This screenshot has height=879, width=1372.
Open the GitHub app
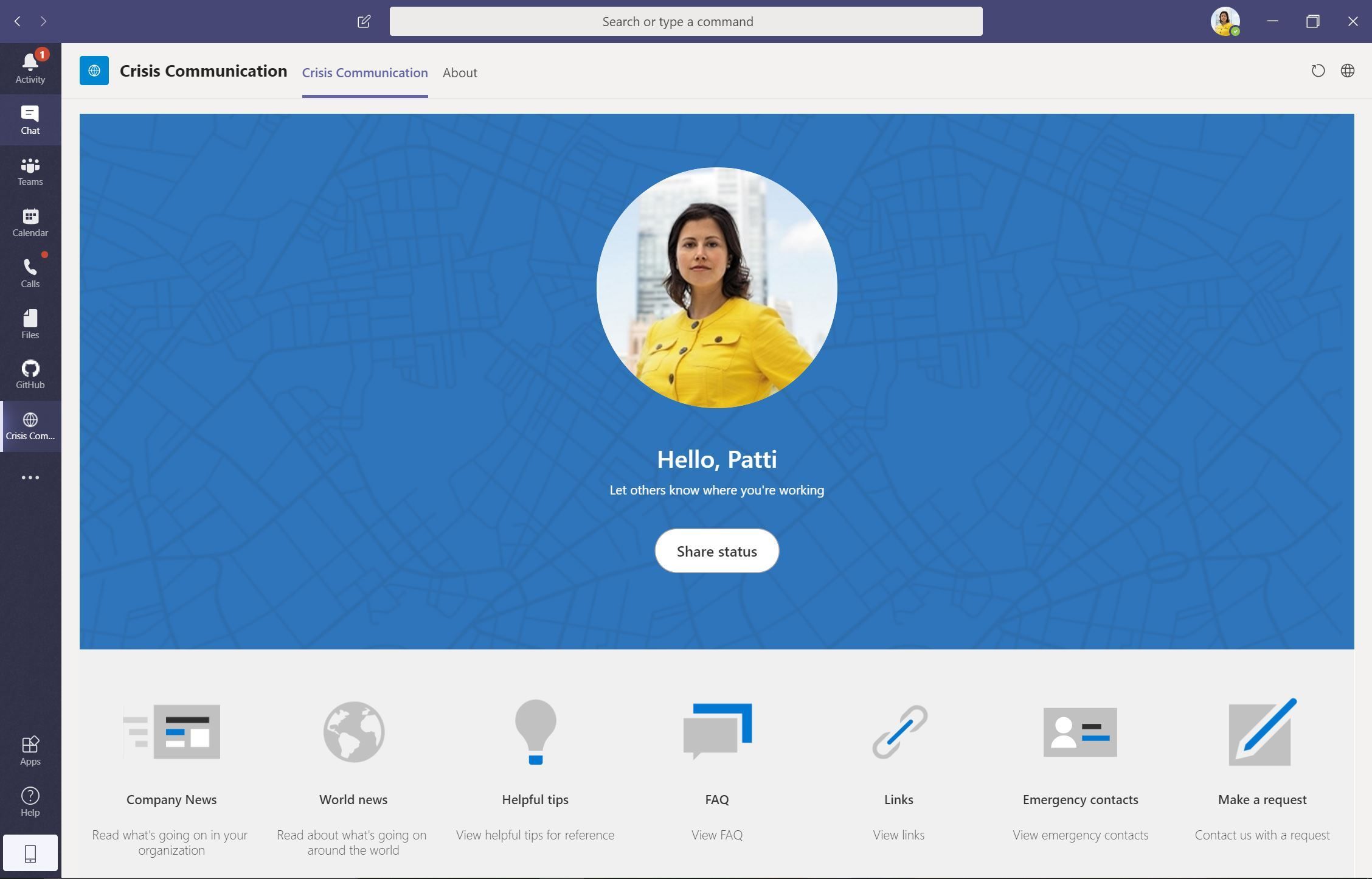(x=30, y=375)
